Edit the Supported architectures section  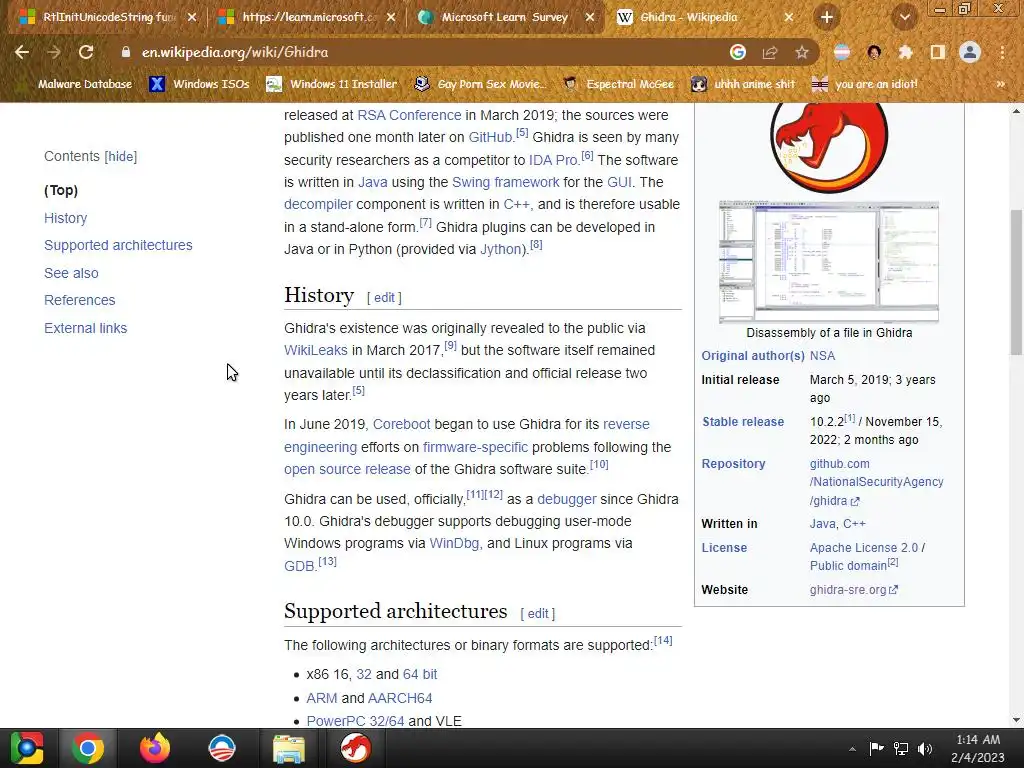tap(537, 614)
